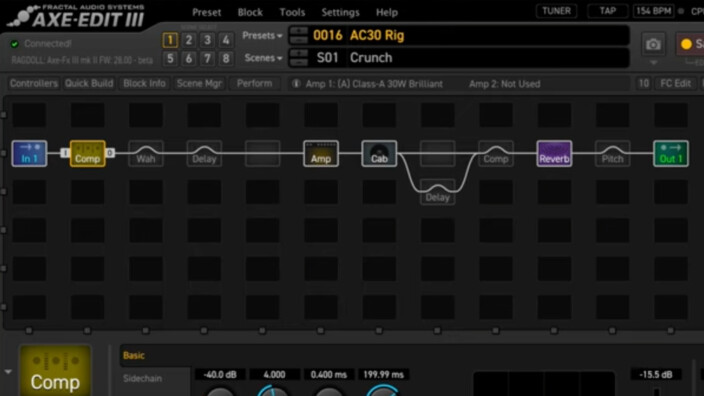Switch to scene 5
This screenshot has width=704, height=396.
coord(170,58)
